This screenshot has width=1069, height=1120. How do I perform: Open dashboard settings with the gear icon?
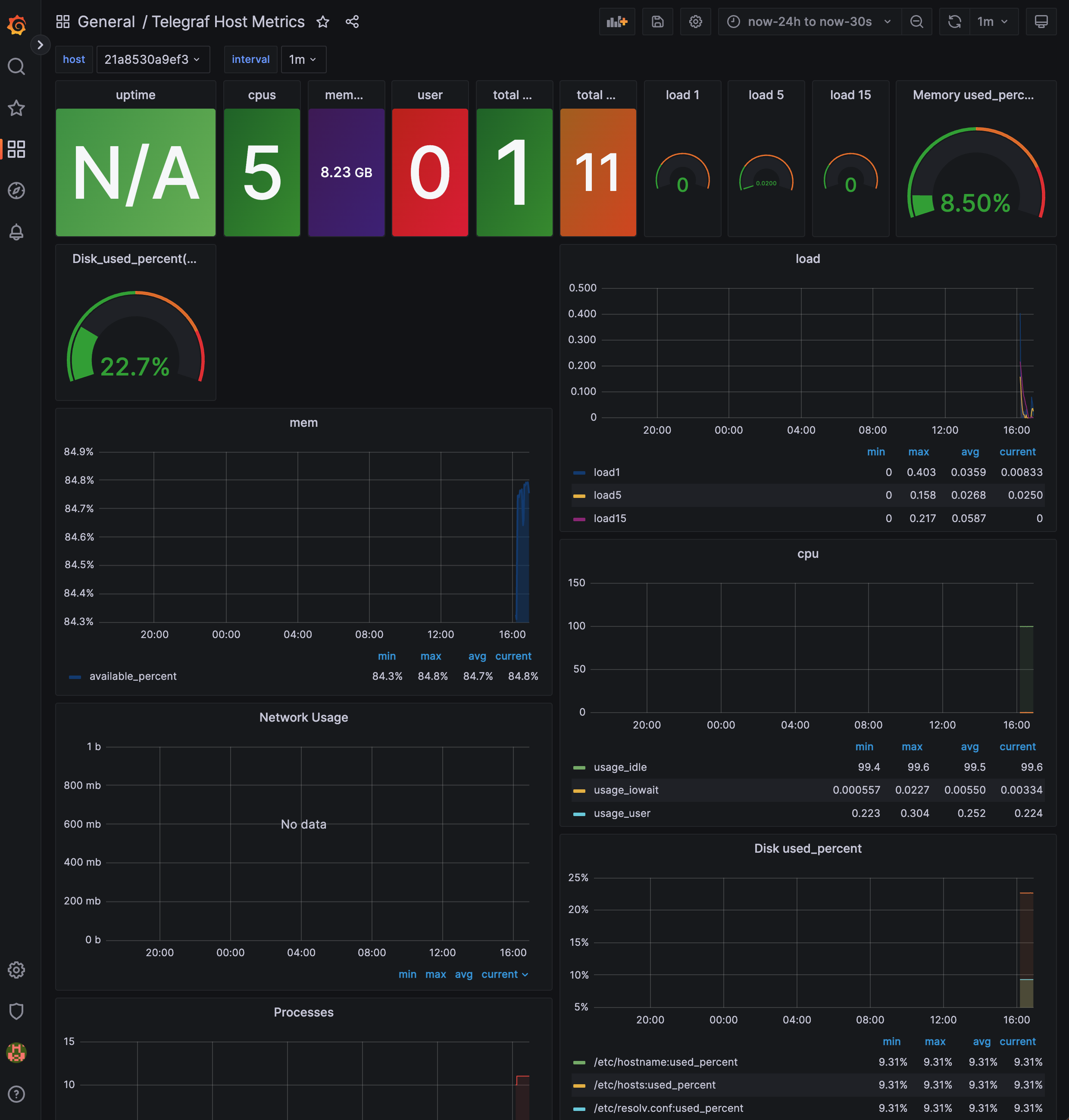click(x=695, y=22)
